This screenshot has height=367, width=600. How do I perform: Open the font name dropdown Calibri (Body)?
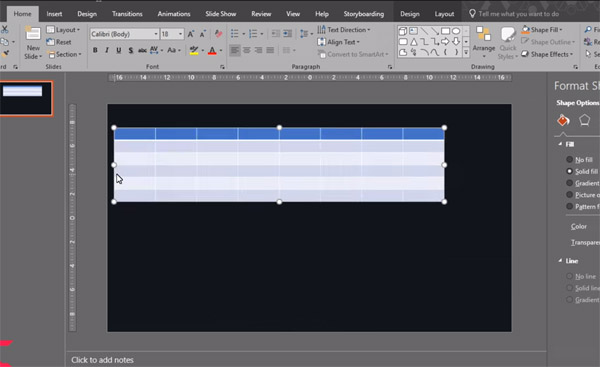(156, 34)
